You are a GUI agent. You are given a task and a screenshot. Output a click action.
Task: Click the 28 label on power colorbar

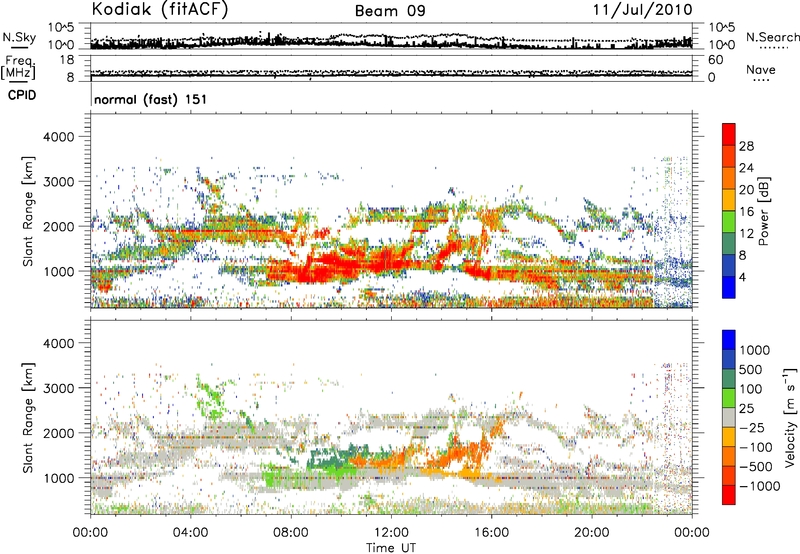[746, 146]
